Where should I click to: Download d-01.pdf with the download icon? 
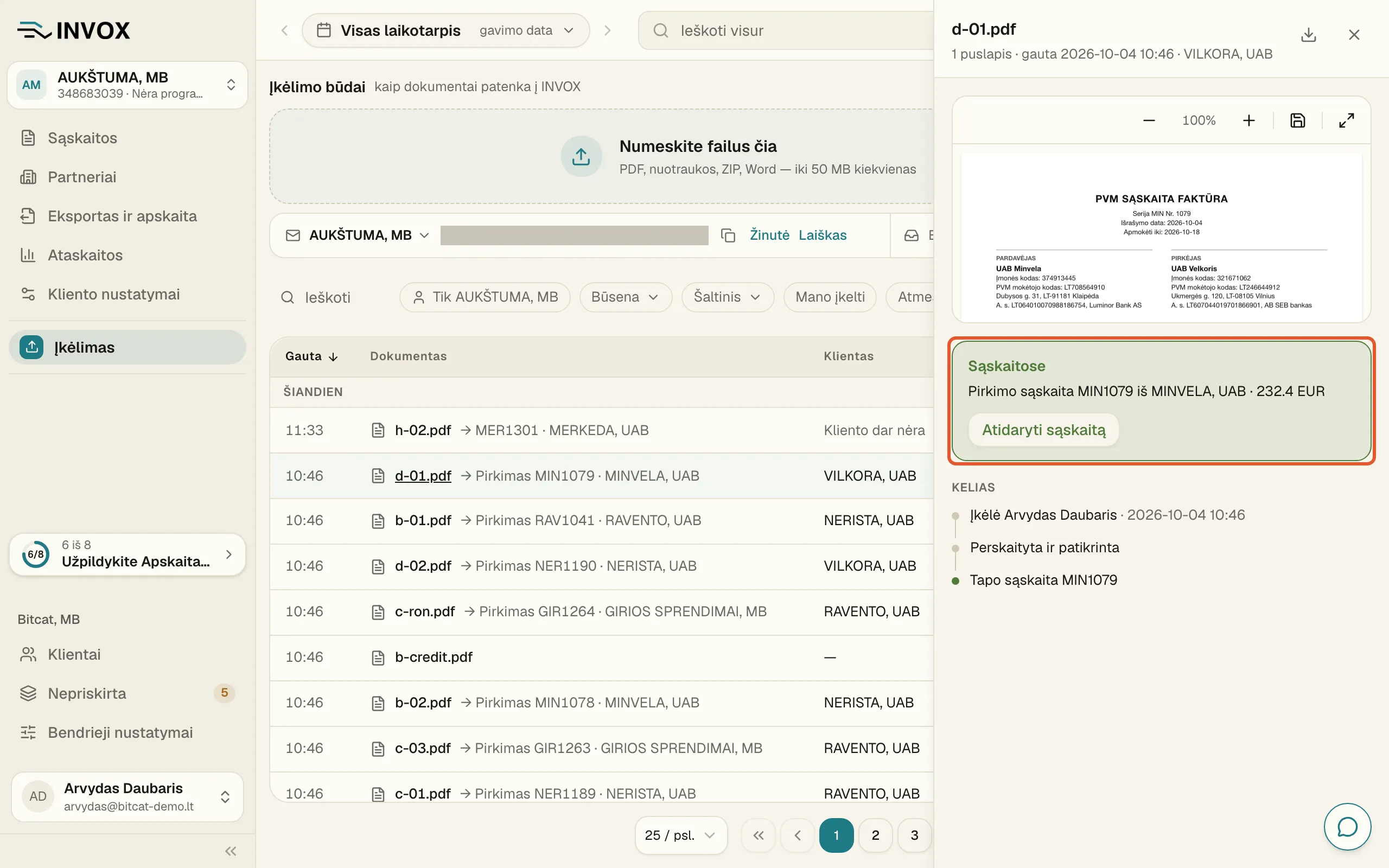[1308, 35]
